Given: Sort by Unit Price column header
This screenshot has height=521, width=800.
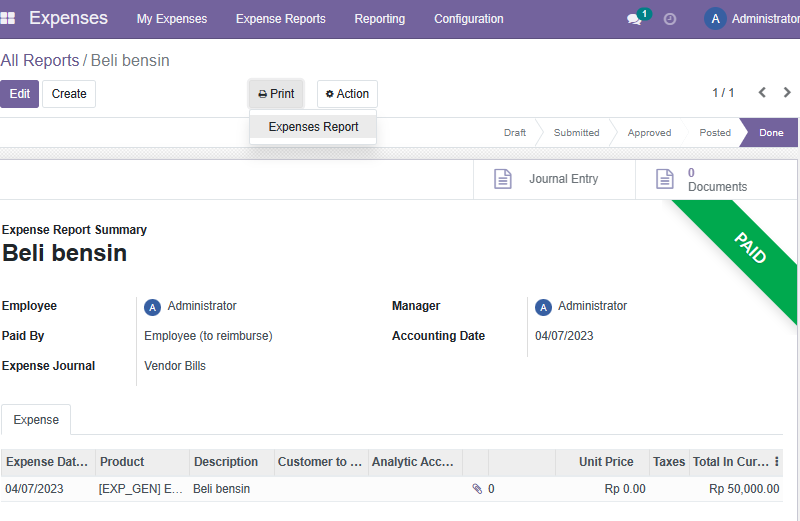Looking at the screenshot, I should point(603,462).
